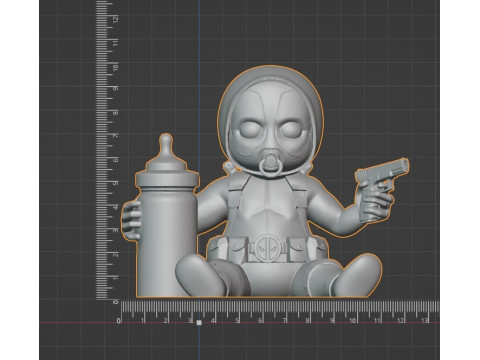The image size is (480, 360).
Task: Click the number 7 on the horizontal ruler
Action: click(x=284, y=321)
